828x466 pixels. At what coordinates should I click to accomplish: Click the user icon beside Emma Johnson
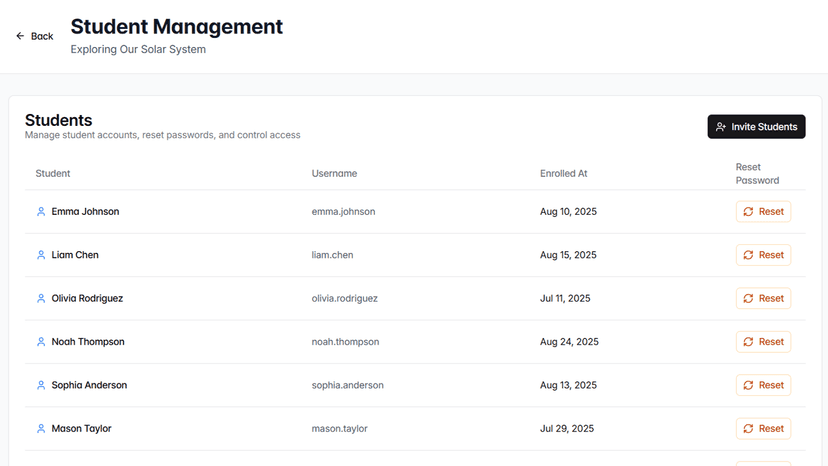coord(41,212)
